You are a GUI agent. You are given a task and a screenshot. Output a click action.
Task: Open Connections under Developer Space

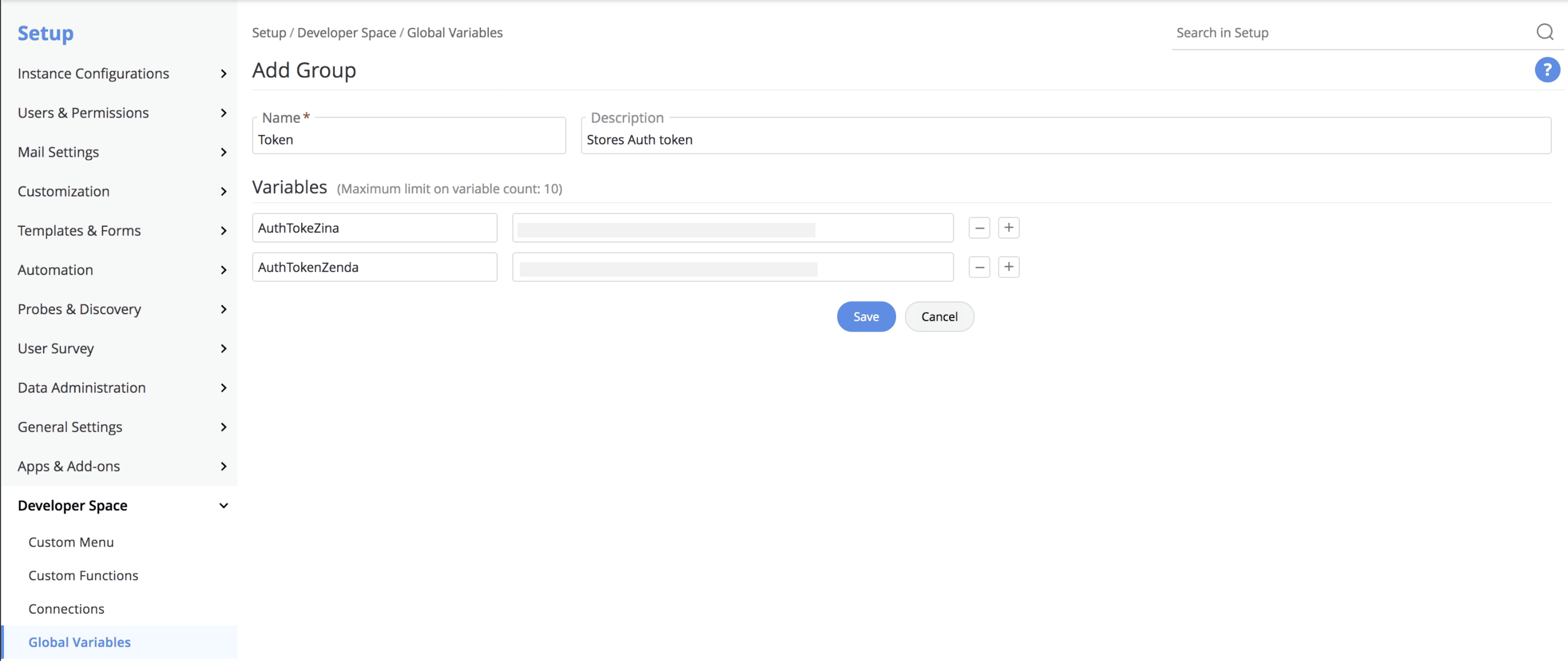point(66,609)
